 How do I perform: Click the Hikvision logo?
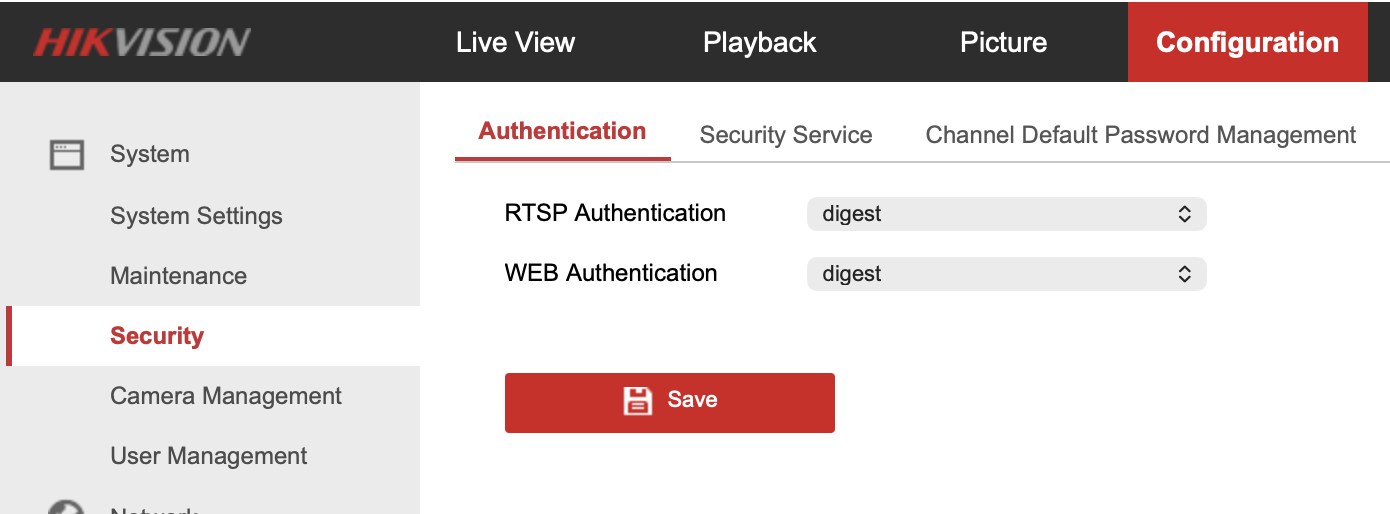141,42
